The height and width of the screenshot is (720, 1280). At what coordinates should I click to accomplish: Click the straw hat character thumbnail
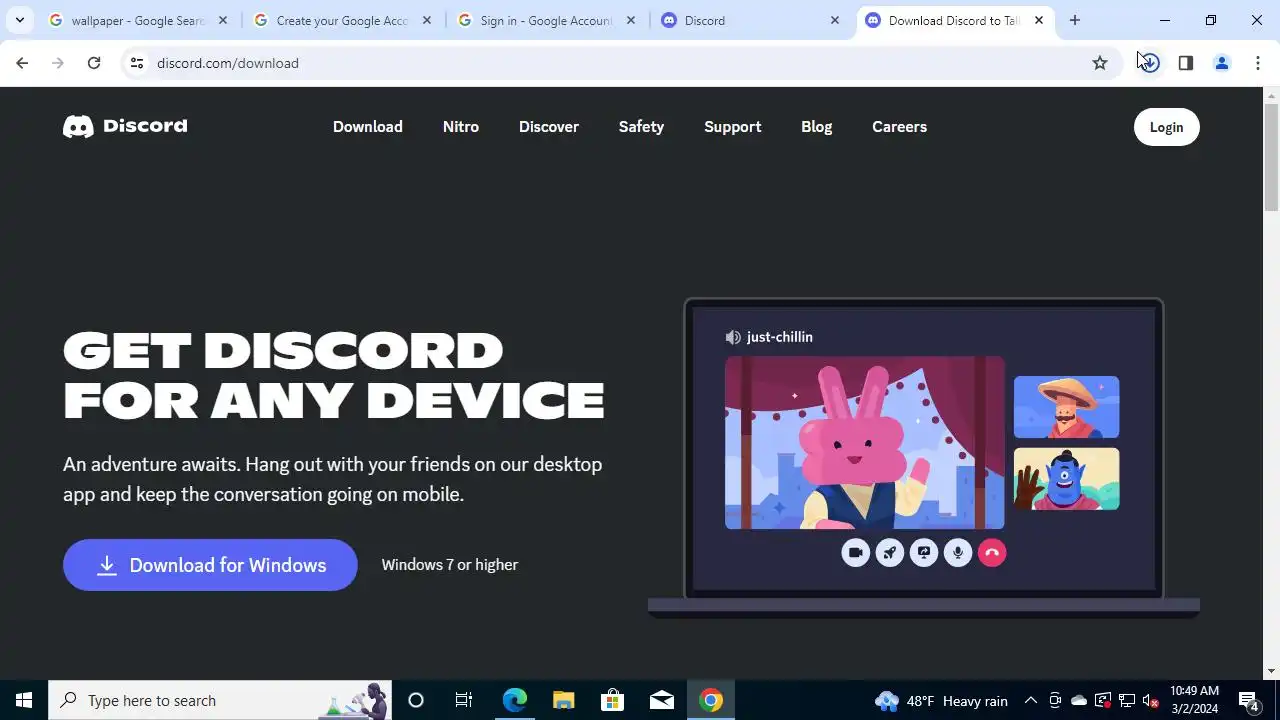pyautogui.click(x=1066, y=407)
